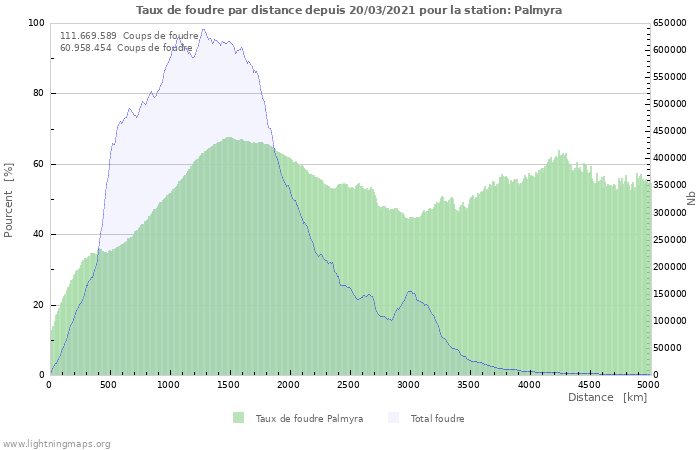The height and width of the screenshot is (450, 700).
Task: Click the chart title mentioning station Palmyra
Action: (349, 10)
